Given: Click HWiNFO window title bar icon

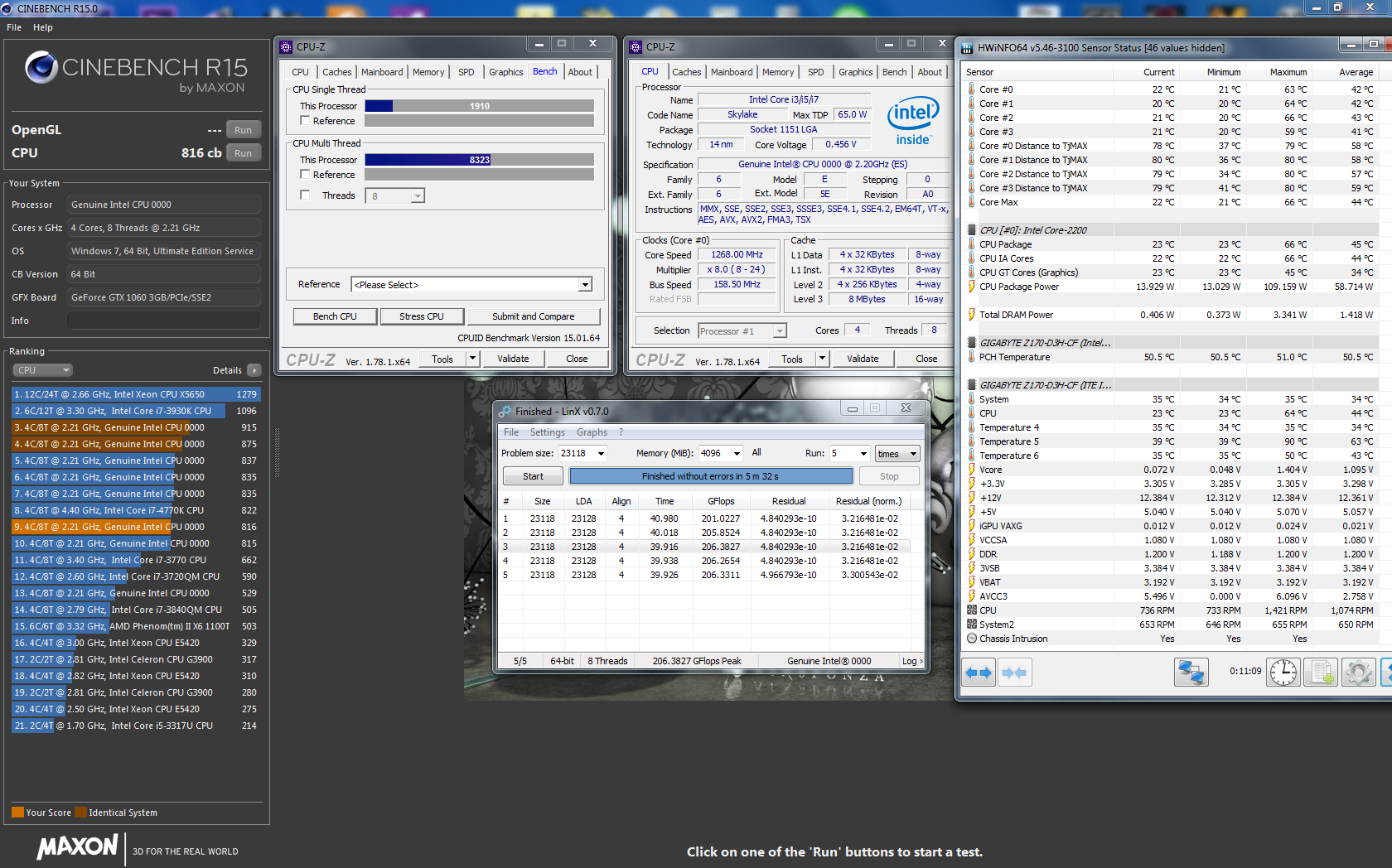Looking at the screenshot, I should [967, 48].
